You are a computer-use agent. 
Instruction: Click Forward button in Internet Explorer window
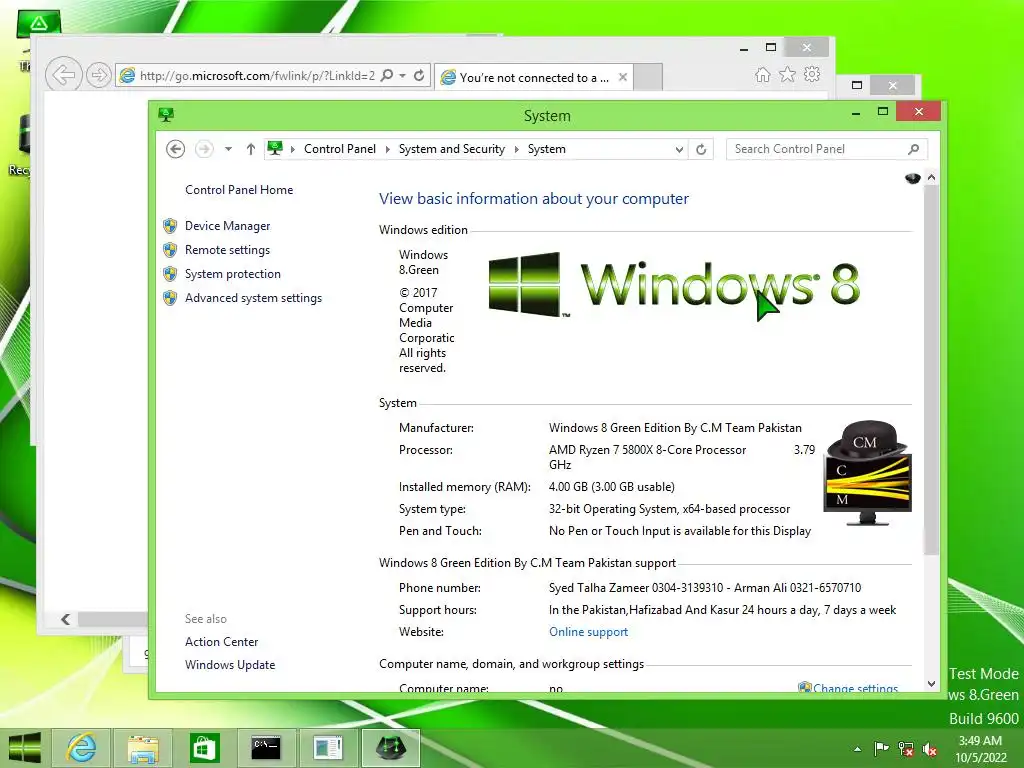click(99, 75)
